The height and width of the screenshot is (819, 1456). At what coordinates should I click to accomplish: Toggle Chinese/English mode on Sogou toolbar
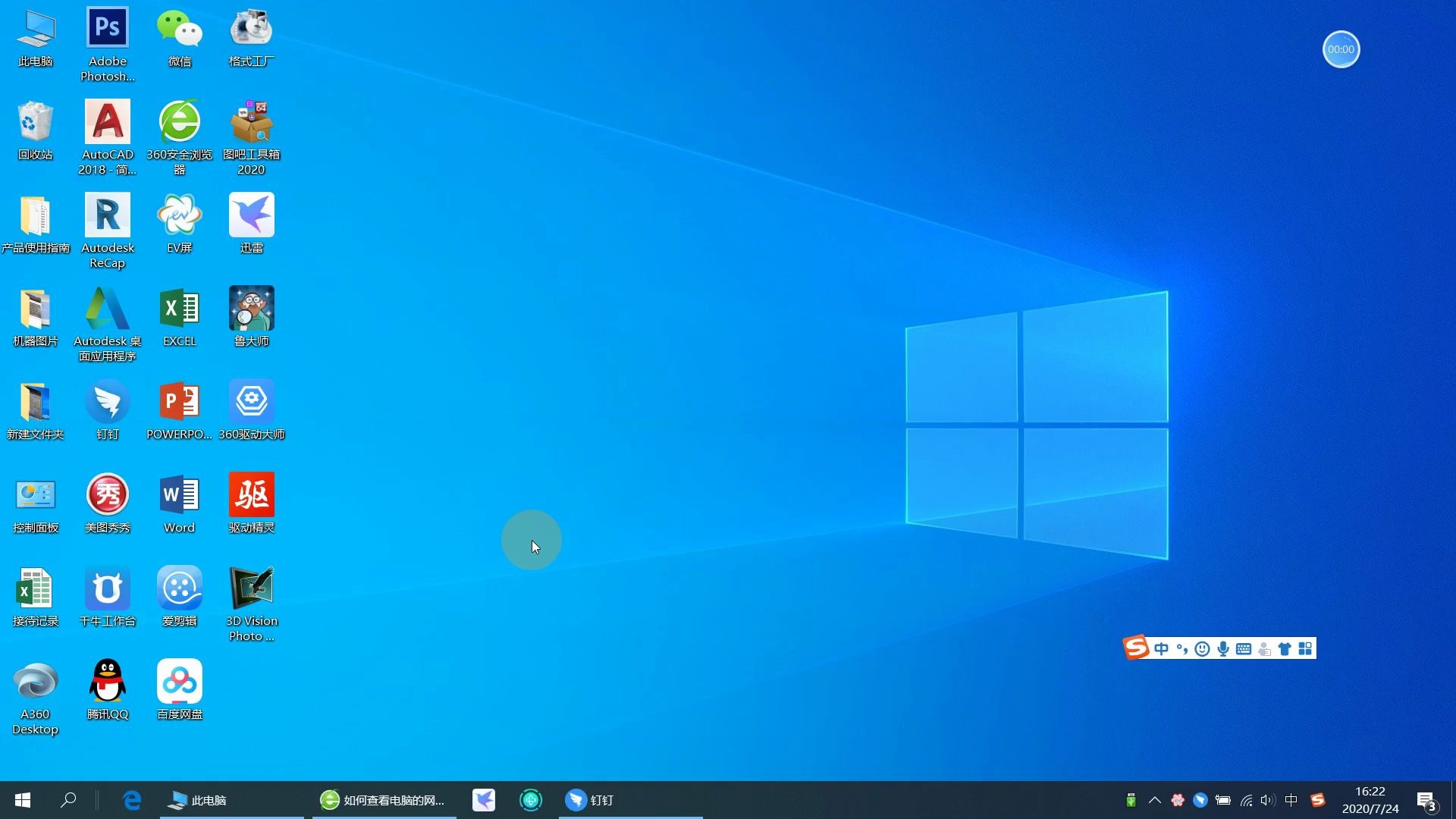point(1161,649)
